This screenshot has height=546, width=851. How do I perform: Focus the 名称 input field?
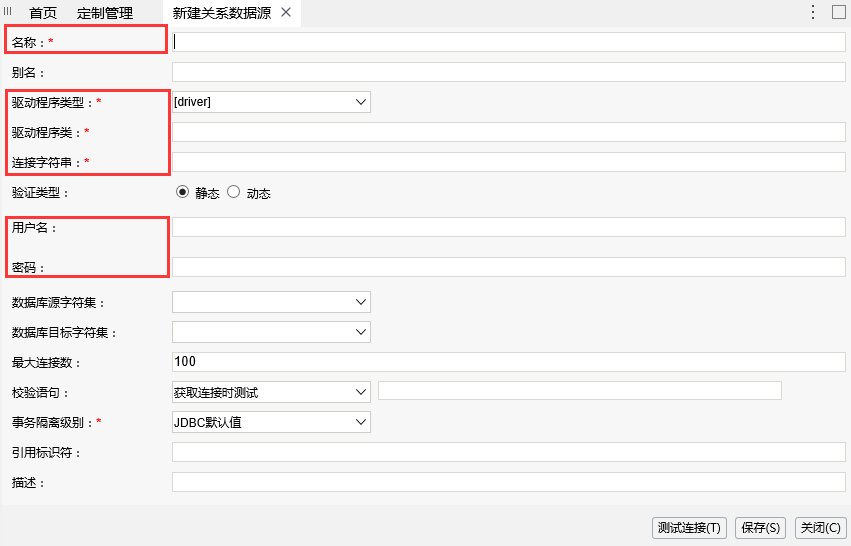tap(509, 42)
